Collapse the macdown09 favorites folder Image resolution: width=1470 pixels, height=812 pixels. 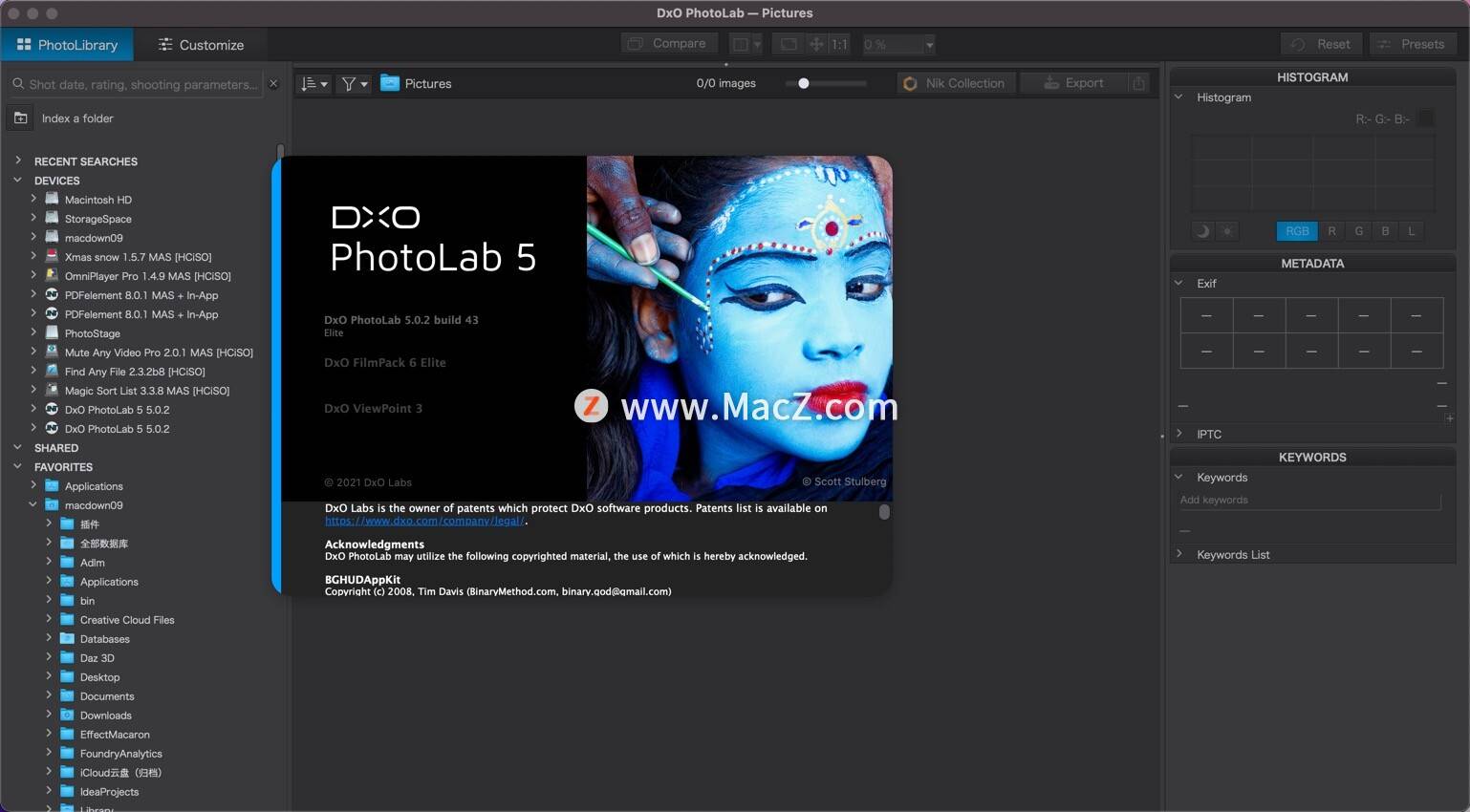click(33, 504)
